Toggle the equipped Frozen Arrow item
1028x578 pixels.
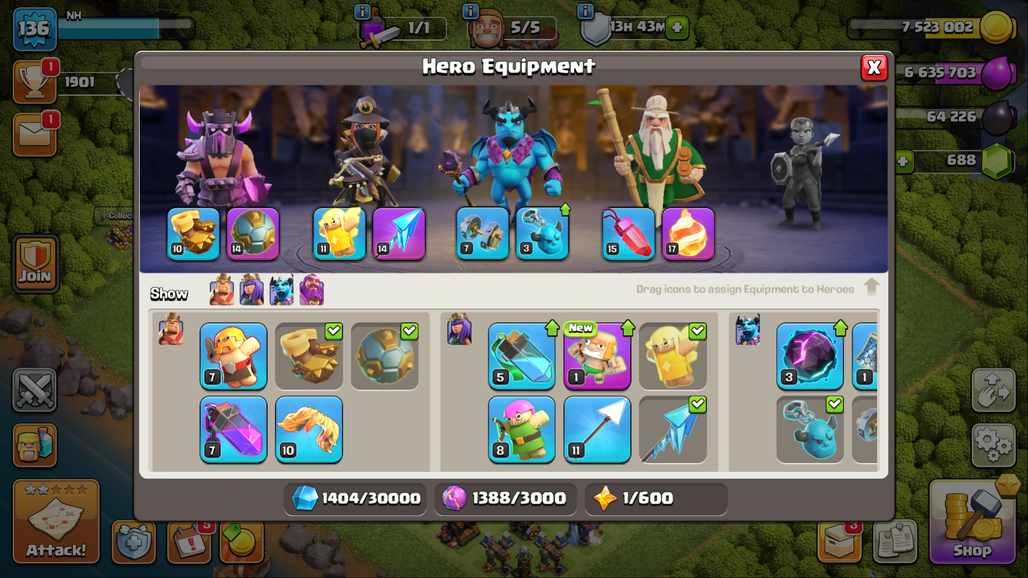click(673, 429)
